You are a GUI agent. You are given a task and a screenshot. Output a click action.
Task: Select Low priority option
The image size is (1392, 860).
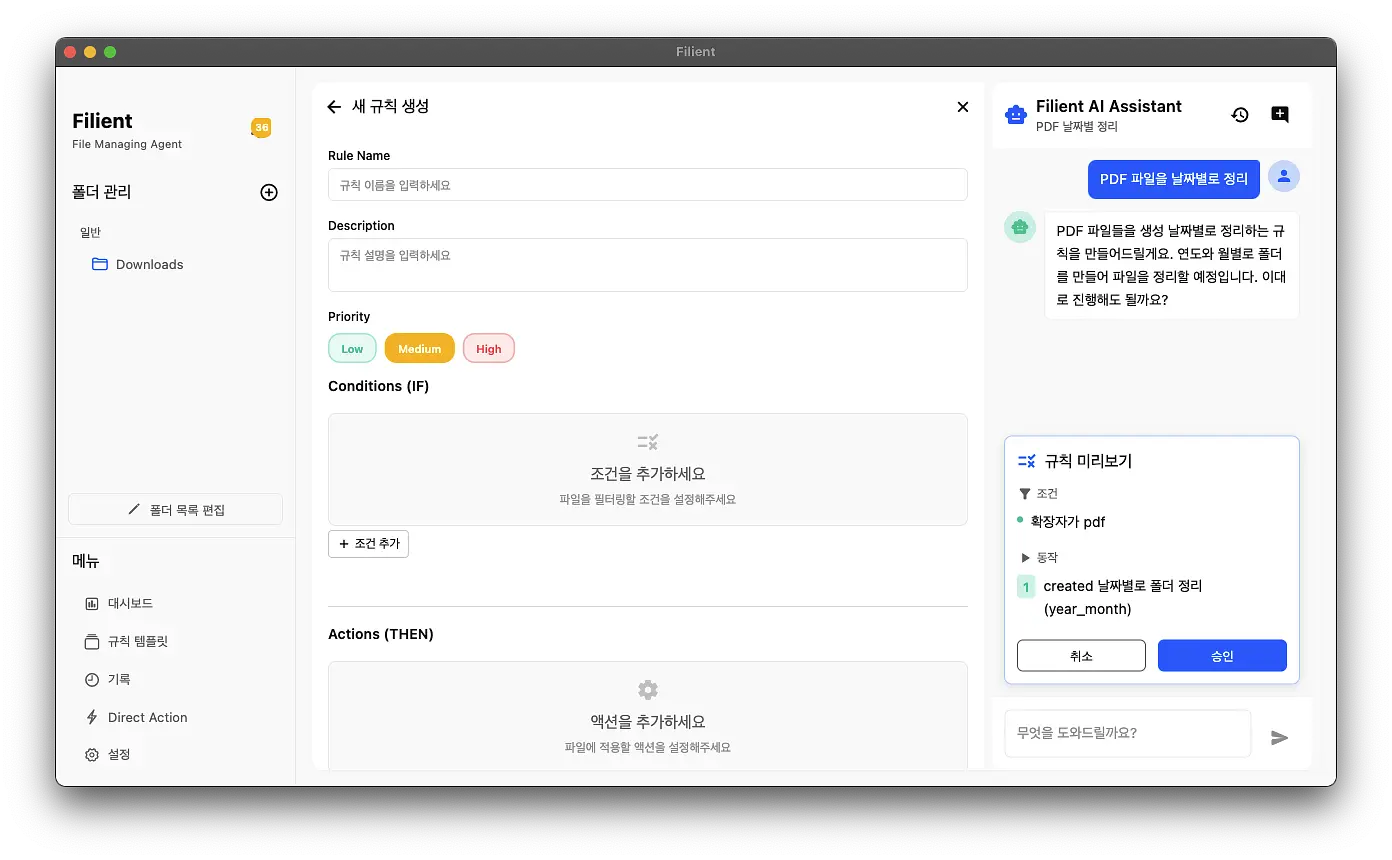352,348
